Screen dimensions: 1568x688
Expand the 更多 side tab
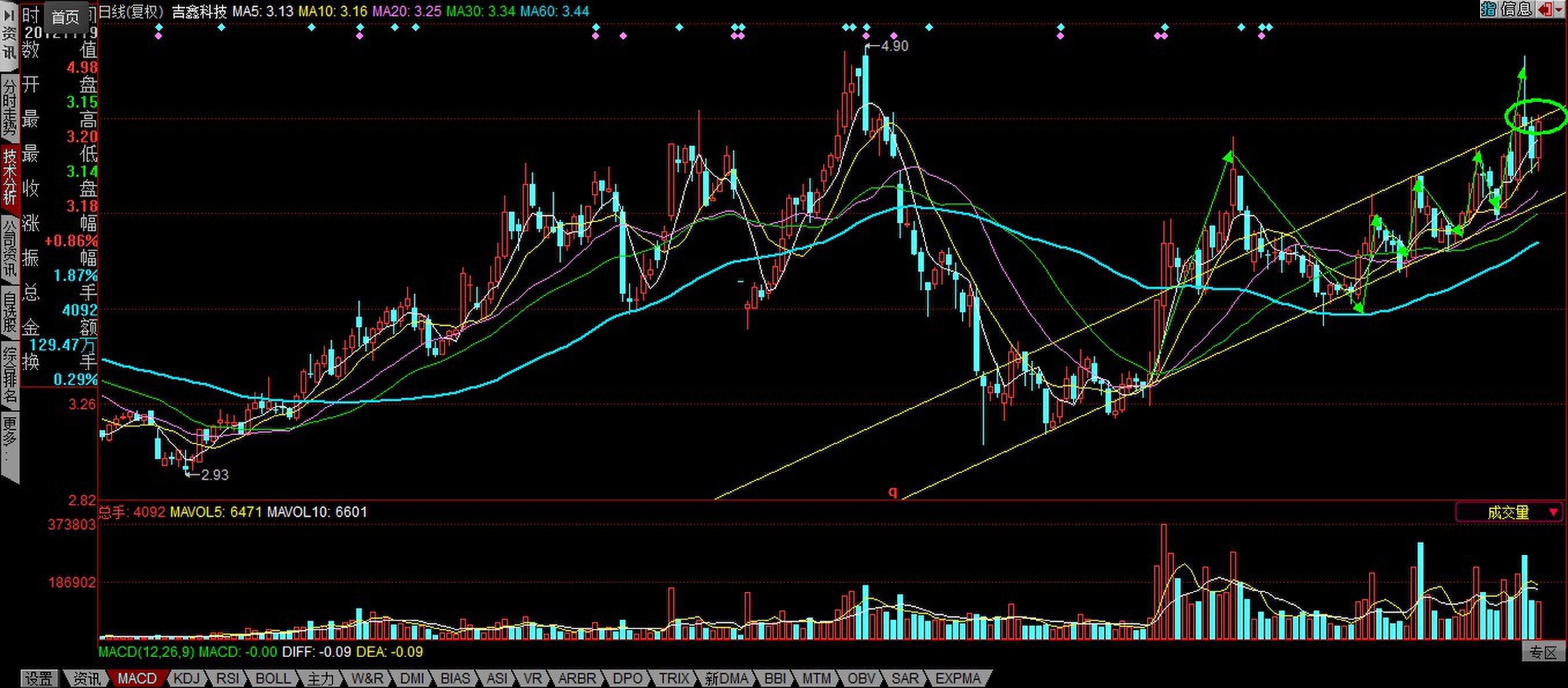[9, 442]
